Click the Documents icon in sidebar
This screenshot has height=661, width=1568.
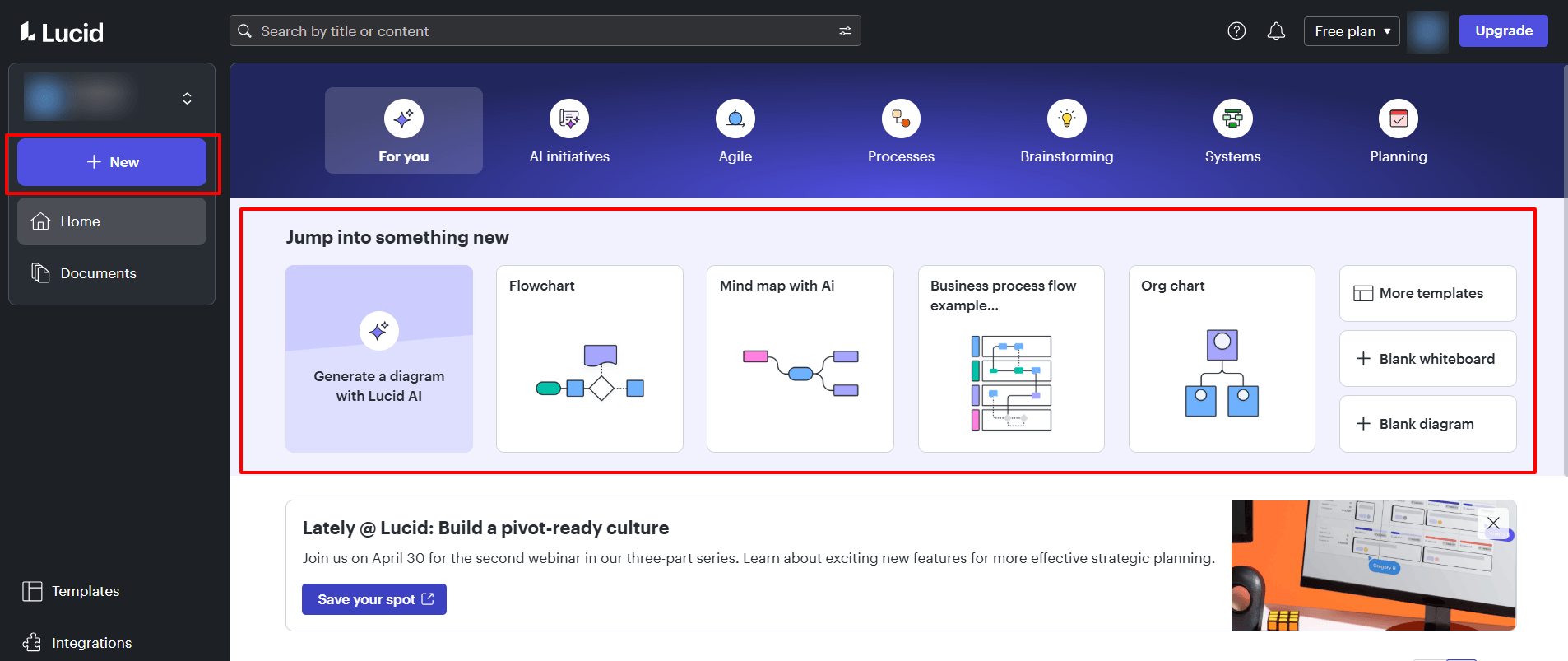point(40,272)
